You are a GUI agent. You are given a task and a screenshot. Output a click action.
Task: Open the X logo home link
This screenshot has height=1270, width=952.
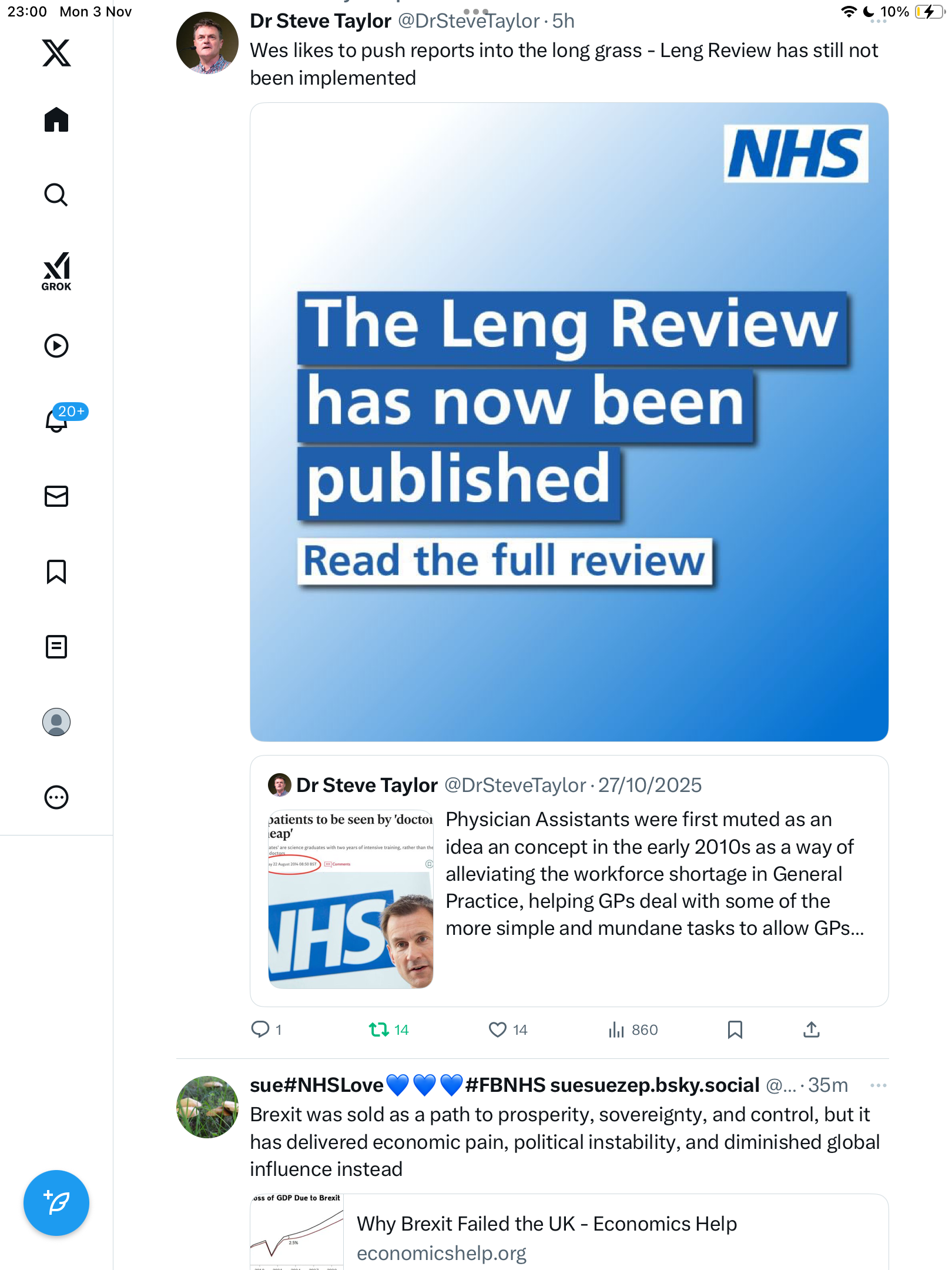[56, 53]
